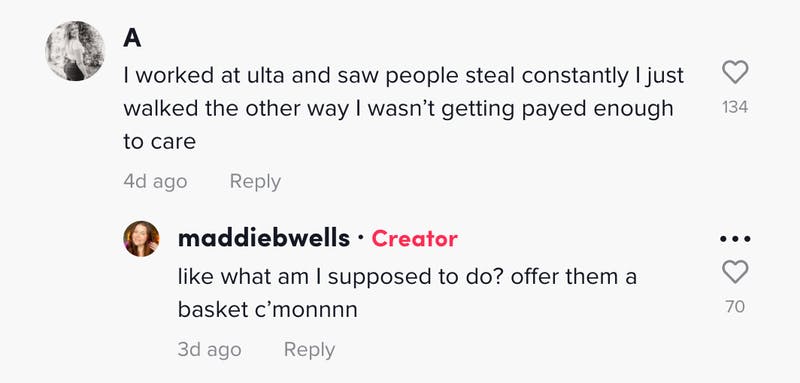The image size is (800, 383).
Task: Open user A's profile picture
Action: 75,50
